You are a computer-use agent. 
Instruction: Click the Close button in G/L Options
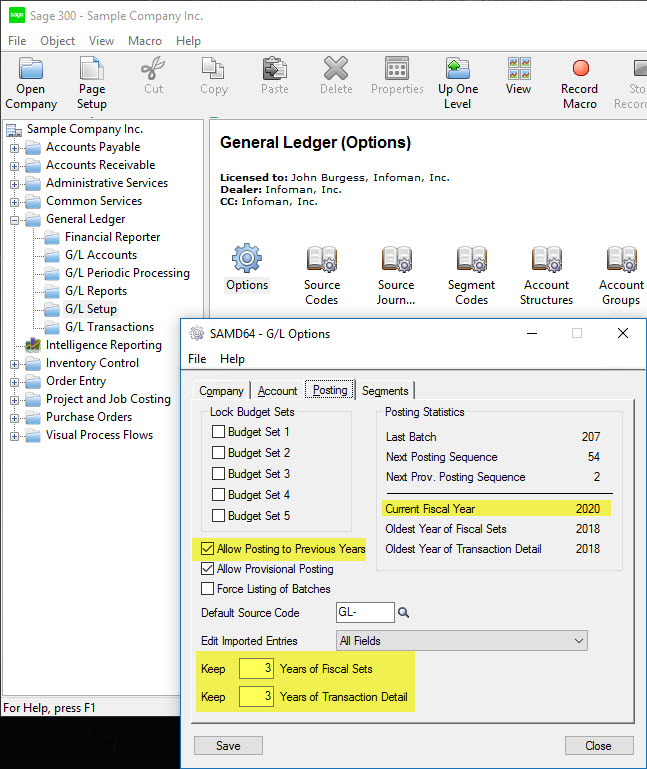click(598, 745)
